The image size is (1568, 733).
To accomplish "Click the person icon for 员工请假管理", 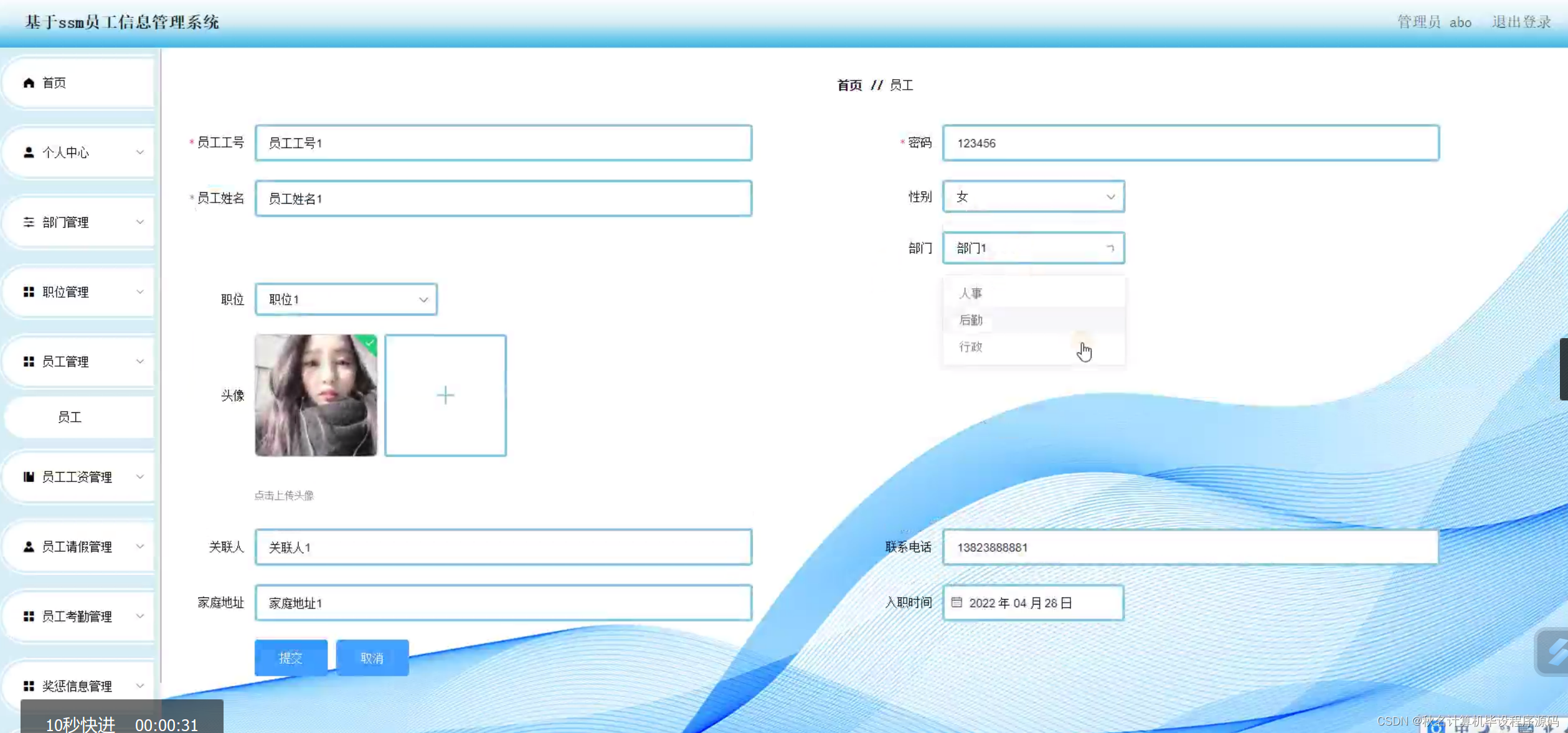I will (x=29, y=547).
